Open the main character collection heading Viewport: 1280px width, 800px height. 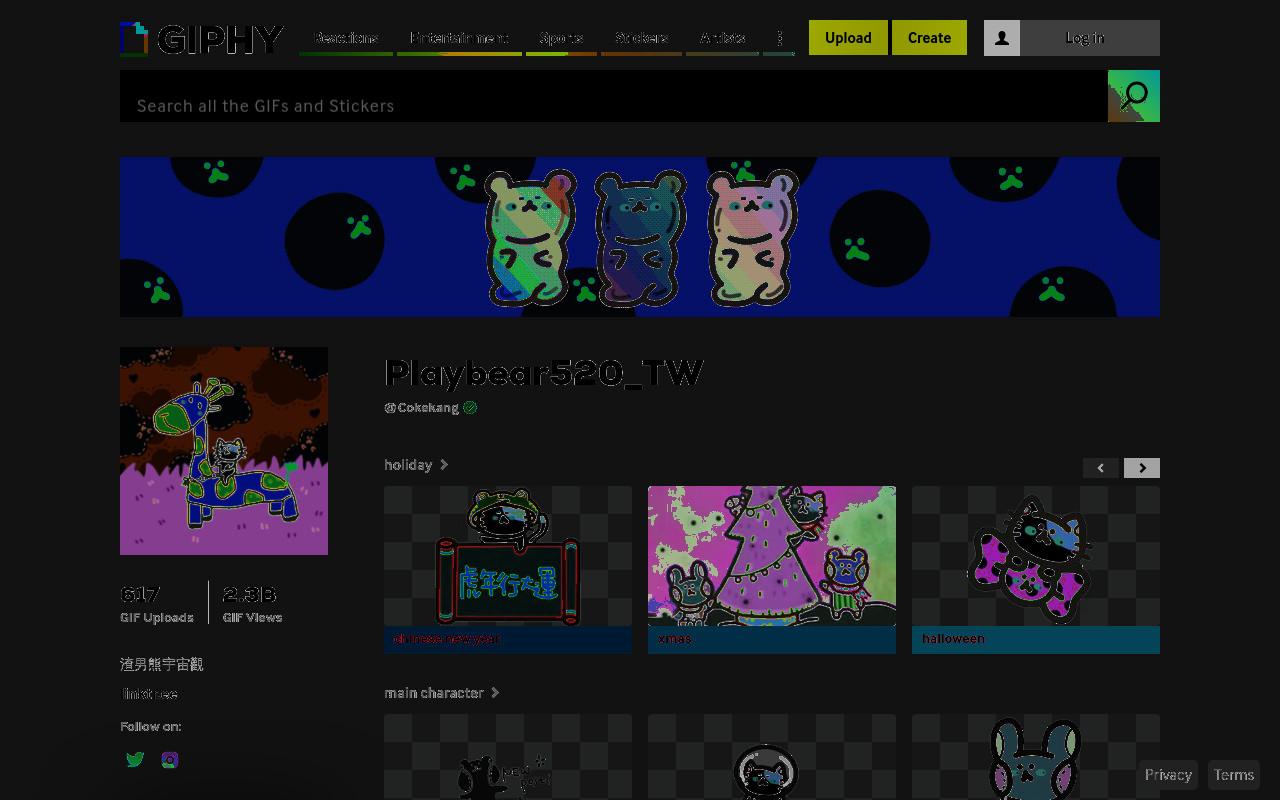point(434,693)
